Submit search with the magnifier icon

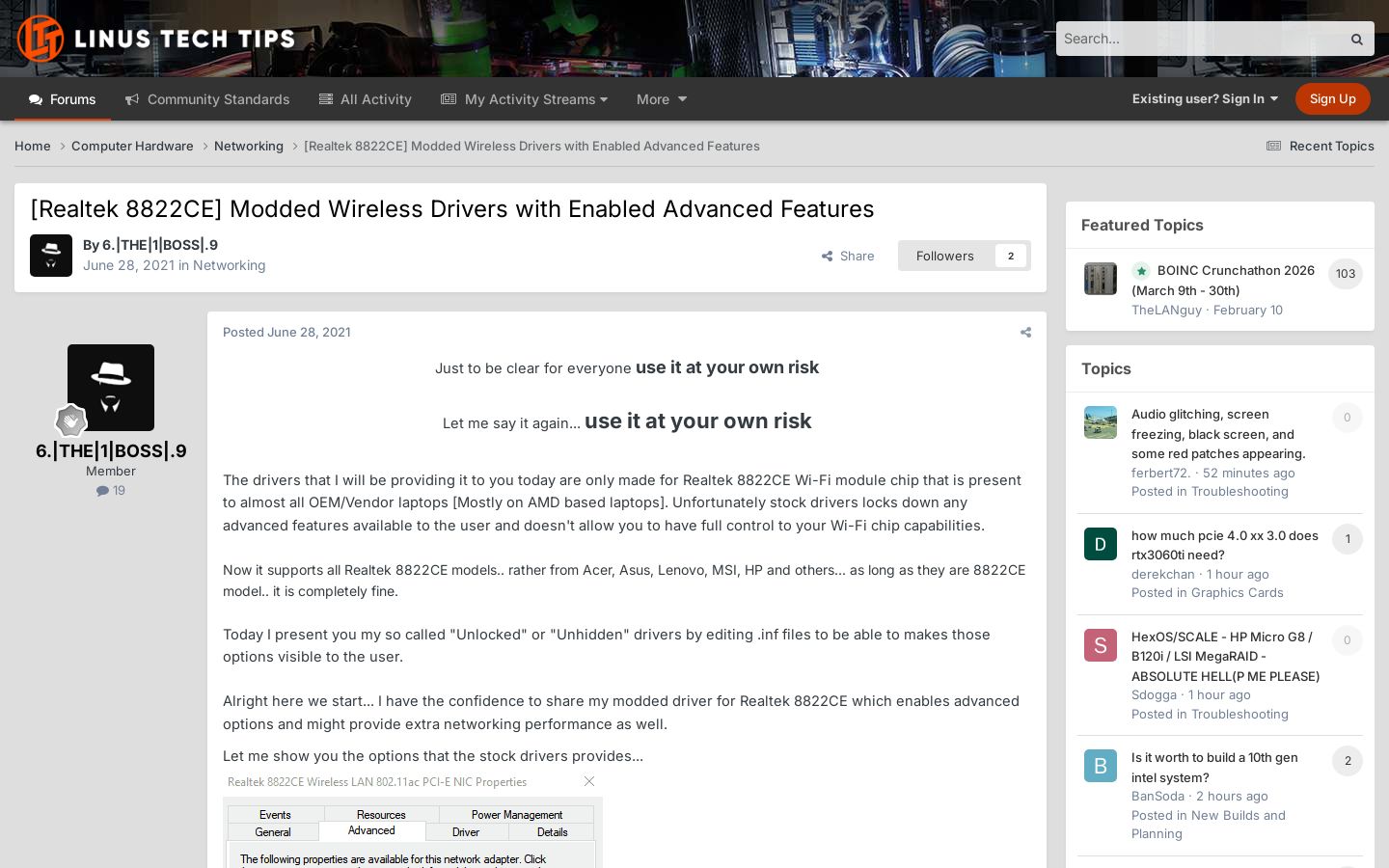[x=1356, y=40]
